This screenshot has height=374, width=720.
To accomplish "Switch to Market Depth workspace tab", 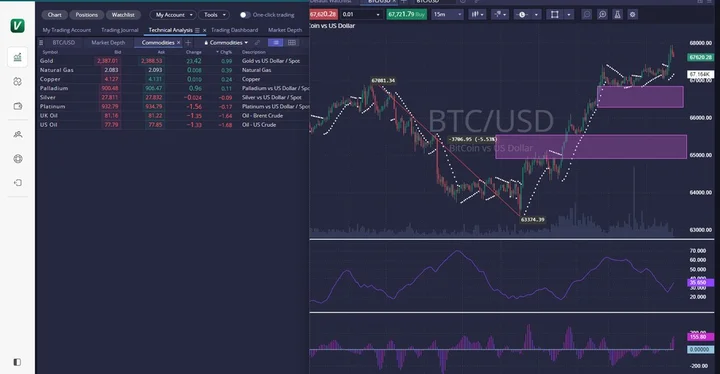I will (x=285, y=30).
